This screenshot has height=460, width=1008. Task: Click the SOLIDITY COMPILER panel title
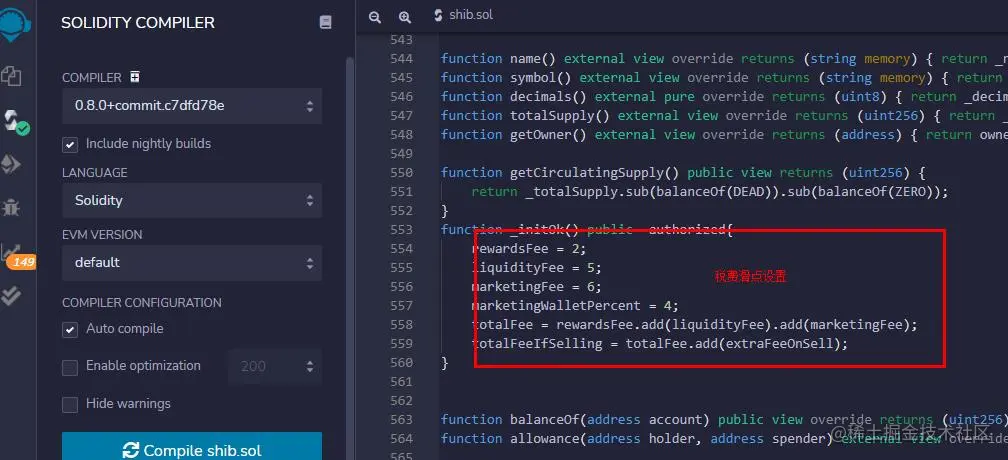[138, 22]
